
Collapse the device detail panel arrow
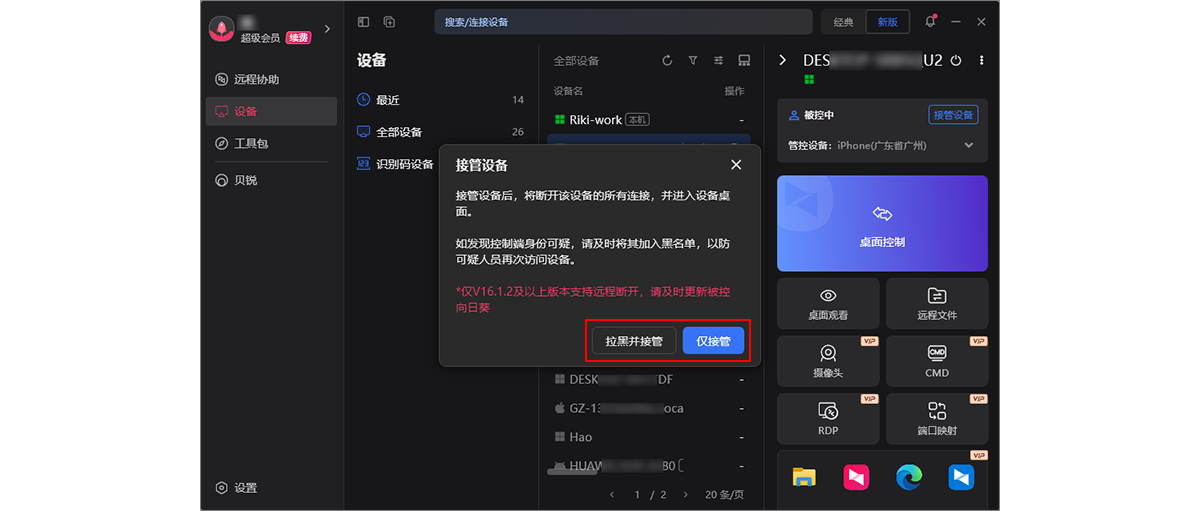[783, 60]
